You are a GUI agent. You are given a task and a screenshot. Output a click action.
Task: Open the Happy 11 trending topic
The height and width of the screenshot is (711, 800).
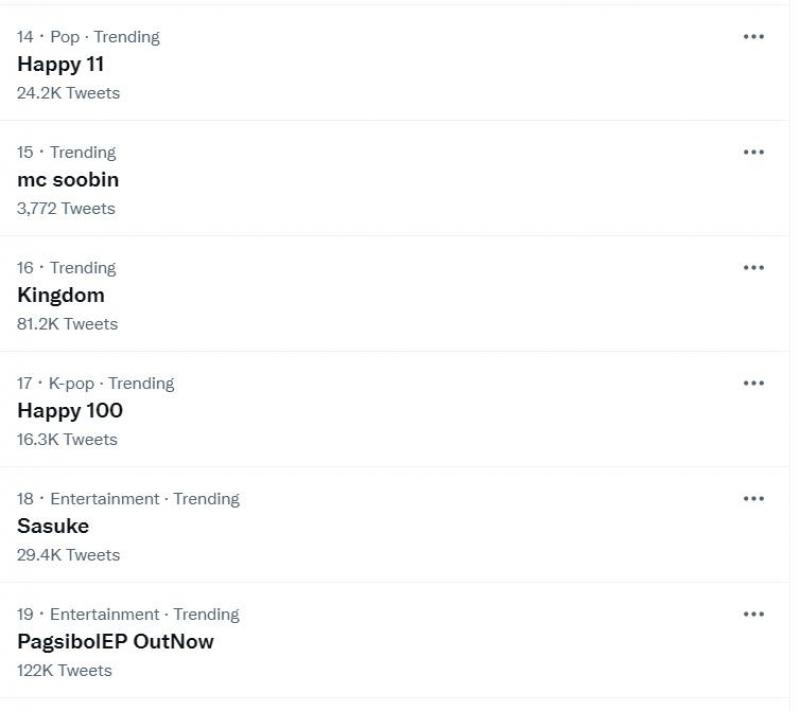pos(61,64)
